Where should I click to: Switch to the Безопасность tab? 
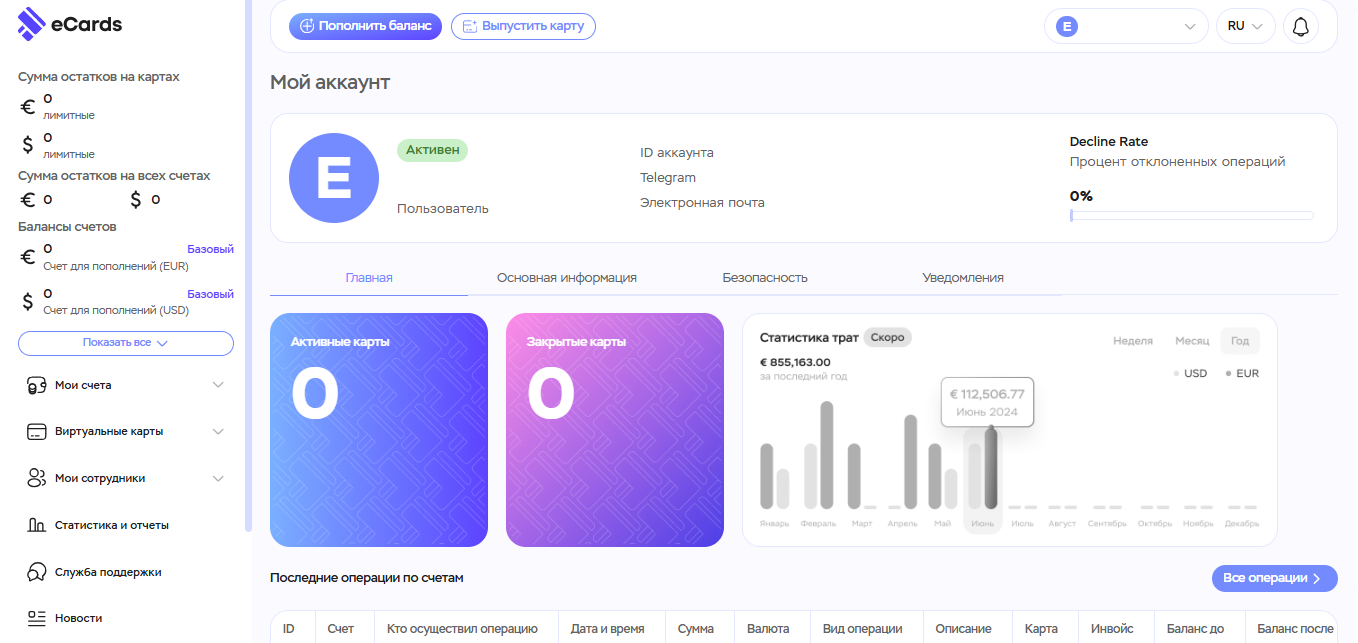tap(764, 278)
